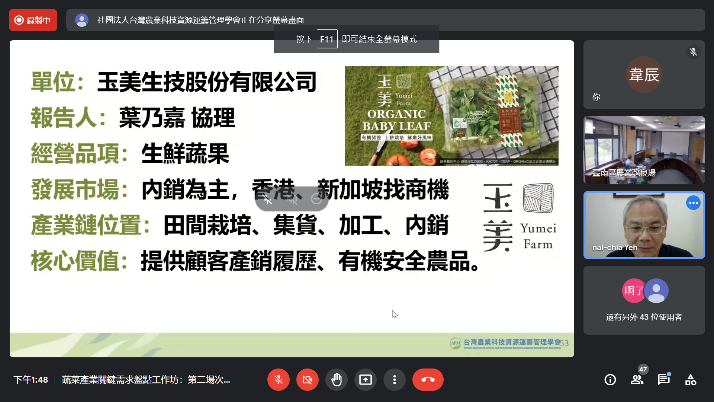Viewport: 714px width, 402px height.
Task: Open the meeting details info icon
Action: 610,380
